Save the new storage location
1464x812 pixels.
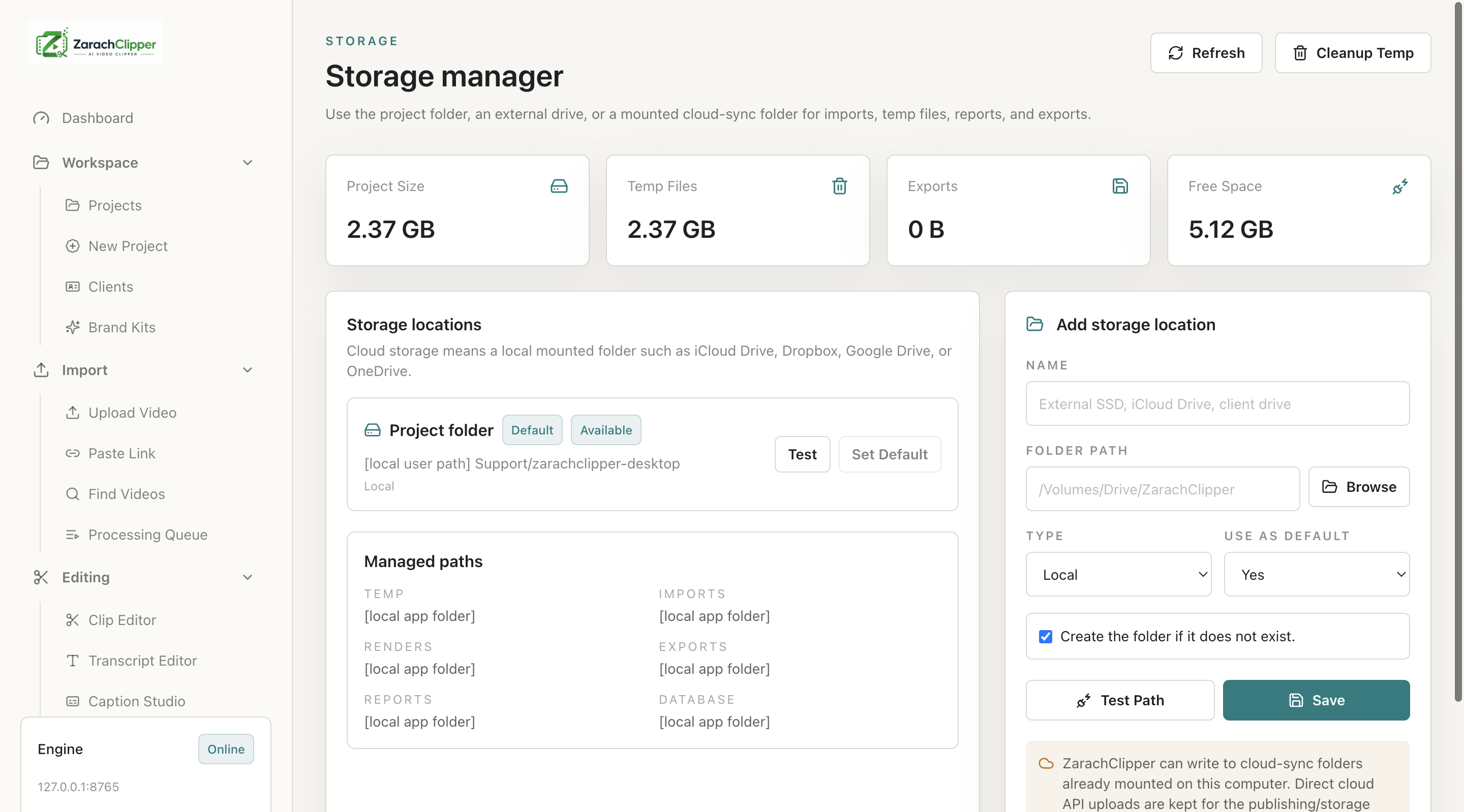(1316, 700)
